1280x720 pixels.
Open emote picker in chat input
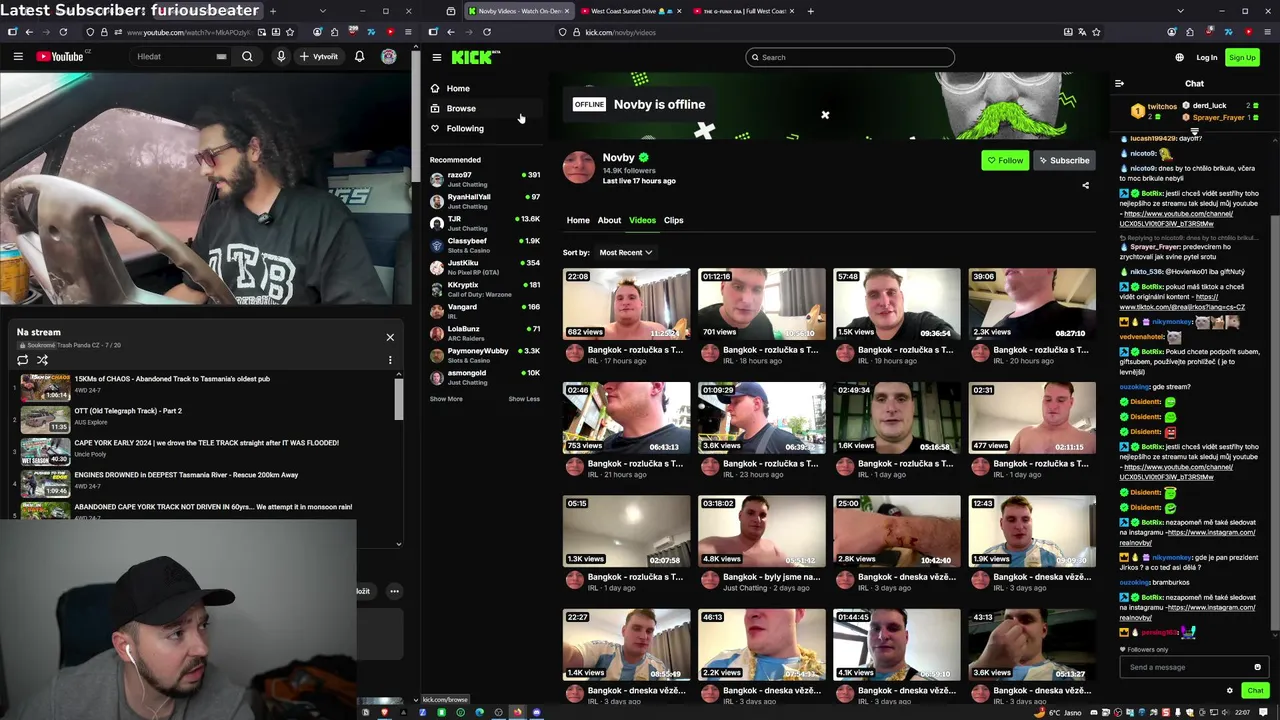(x=1257, y=667)
